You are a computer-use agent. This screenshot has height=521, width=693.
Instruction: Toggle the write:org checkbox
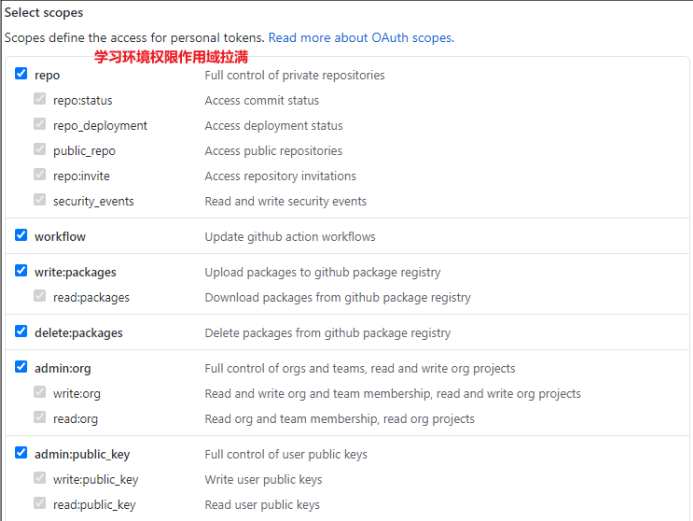[x=40, y=393]
